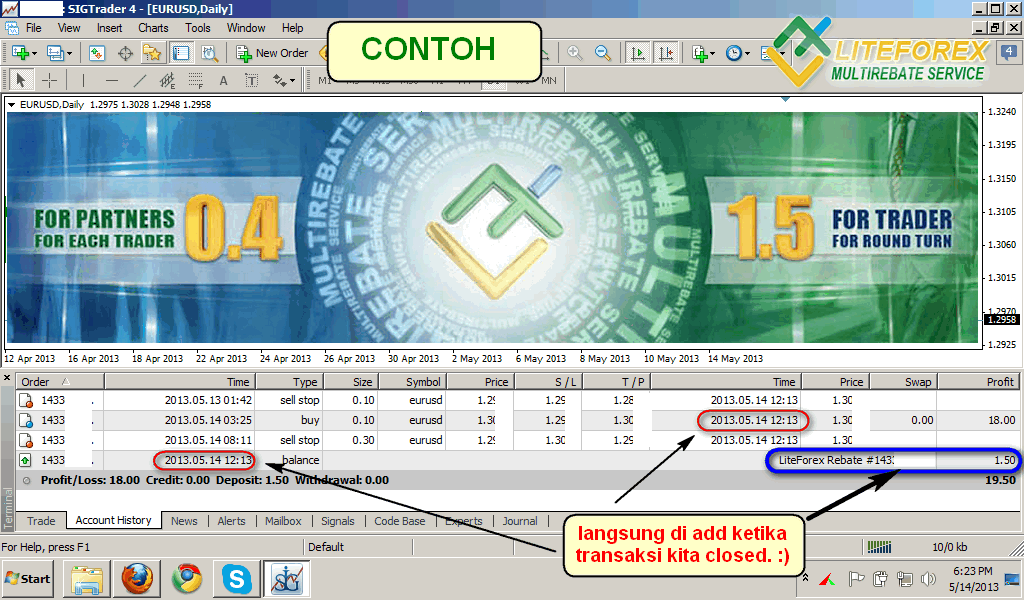Open the Profiles toolbar icon
The width and height of the screenshot is (1024, 600).
(x=55, y=53)
